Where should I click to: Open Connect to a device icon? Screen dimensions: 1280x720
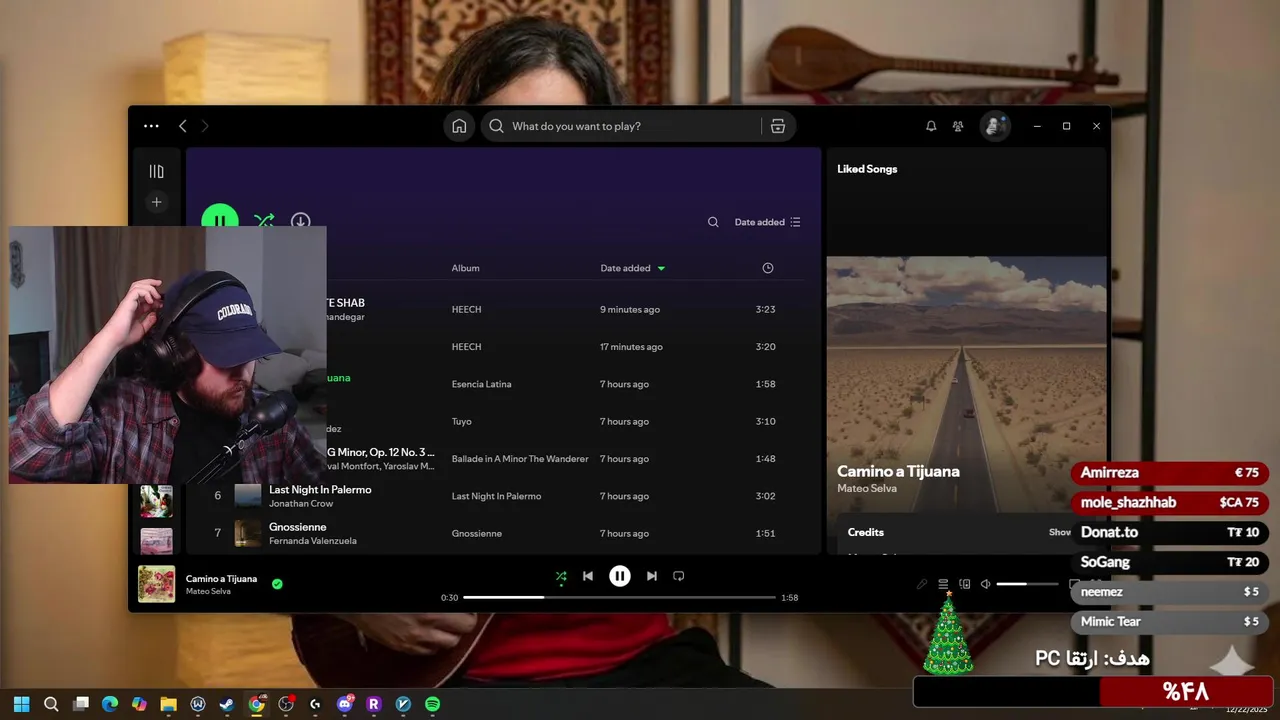[x=965, y=584]
